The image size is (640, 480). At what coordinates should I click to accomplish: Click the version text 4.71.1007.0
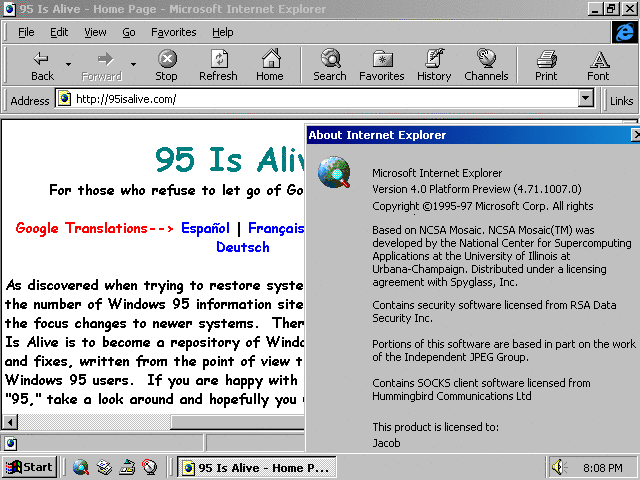pyautogui.click(x=547, y=189)
